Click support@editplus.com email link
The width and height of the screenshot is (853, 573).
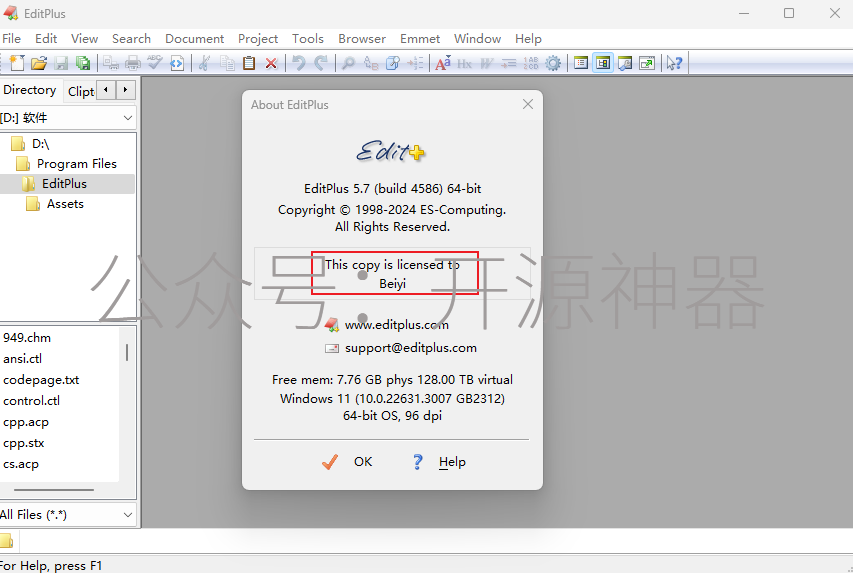point(411,348)
